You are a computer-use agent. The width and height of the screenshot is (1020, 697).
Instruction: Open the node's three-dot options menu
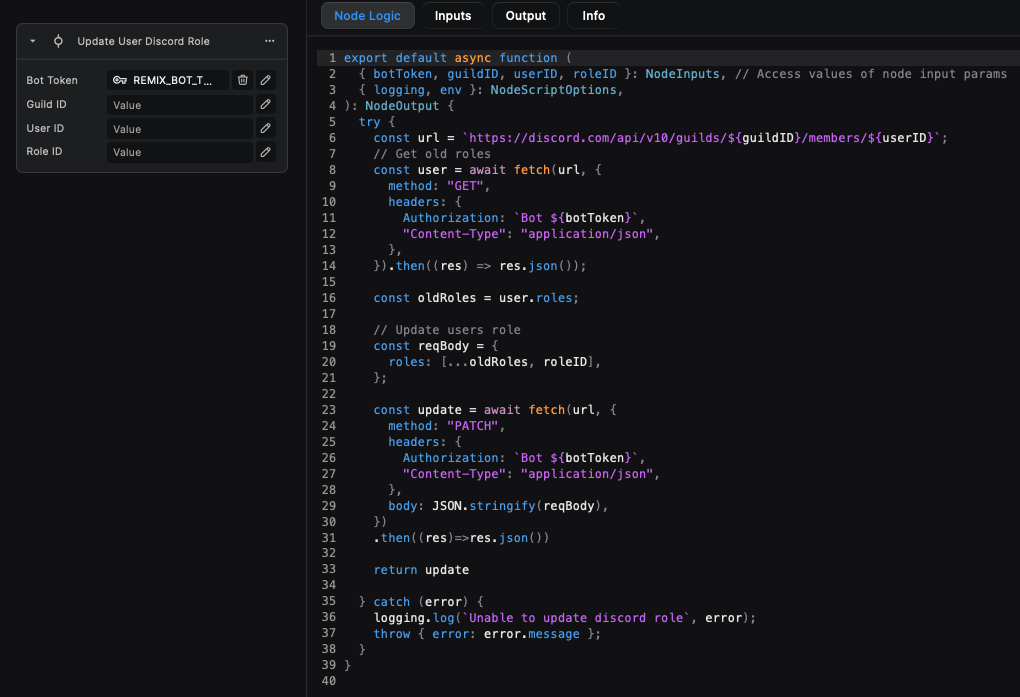[269, 41]
